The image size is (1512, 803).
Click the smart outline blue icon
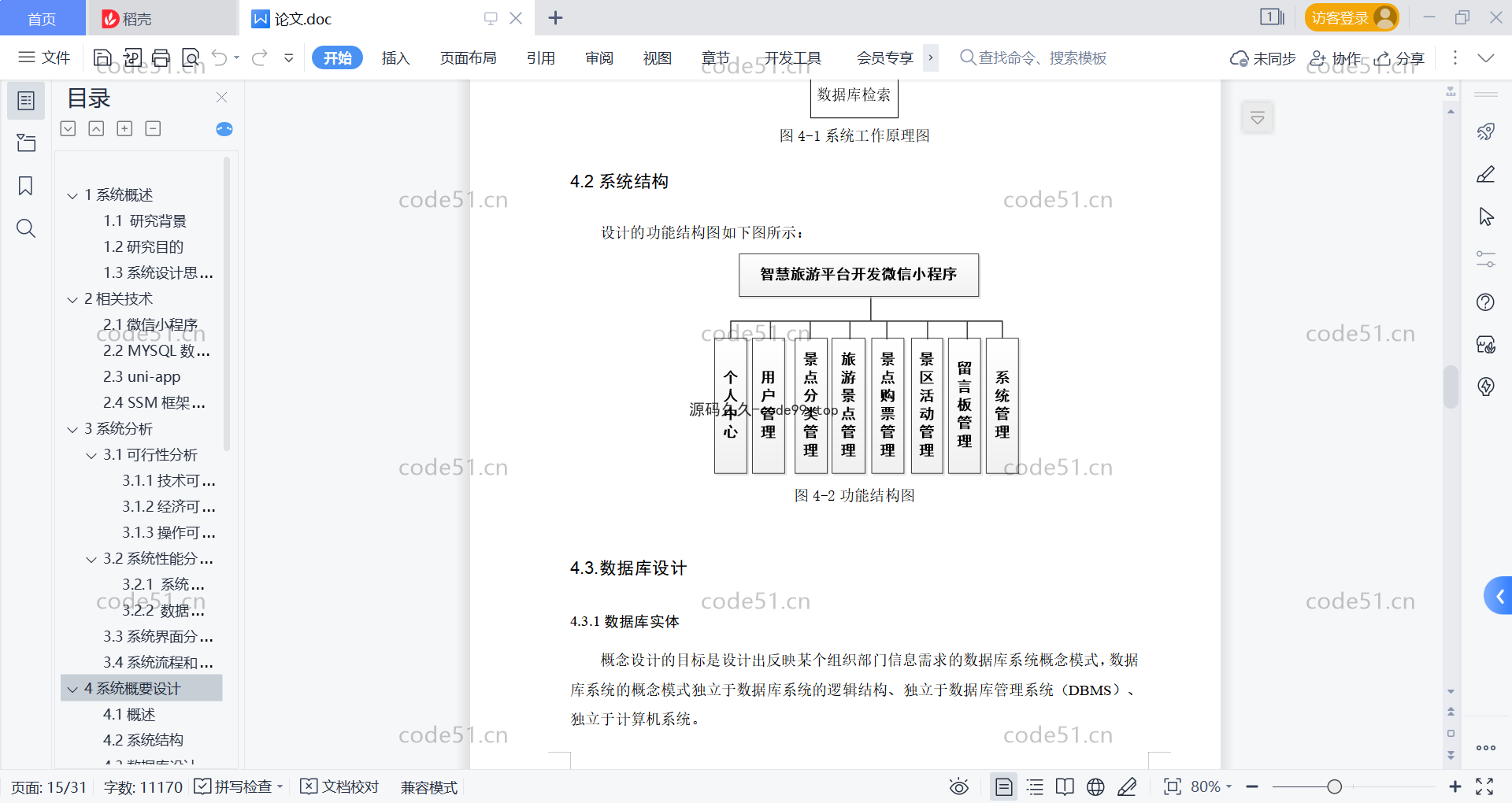click(x=224, y=129)
